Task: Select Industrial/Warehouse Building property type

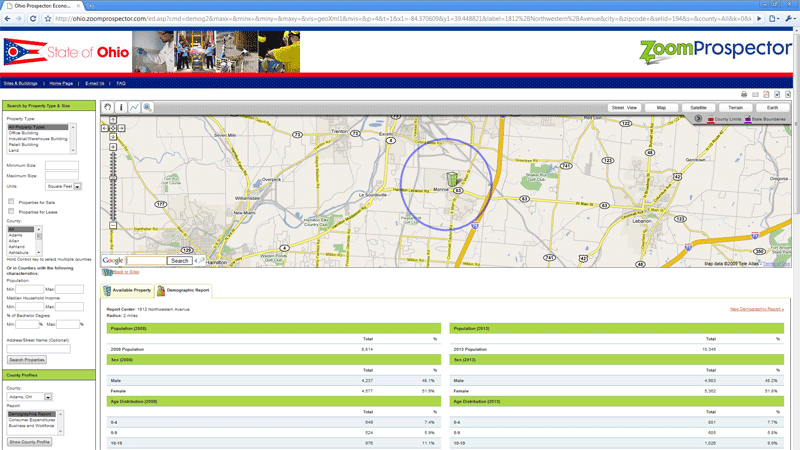Action: [x=38, y=139]
